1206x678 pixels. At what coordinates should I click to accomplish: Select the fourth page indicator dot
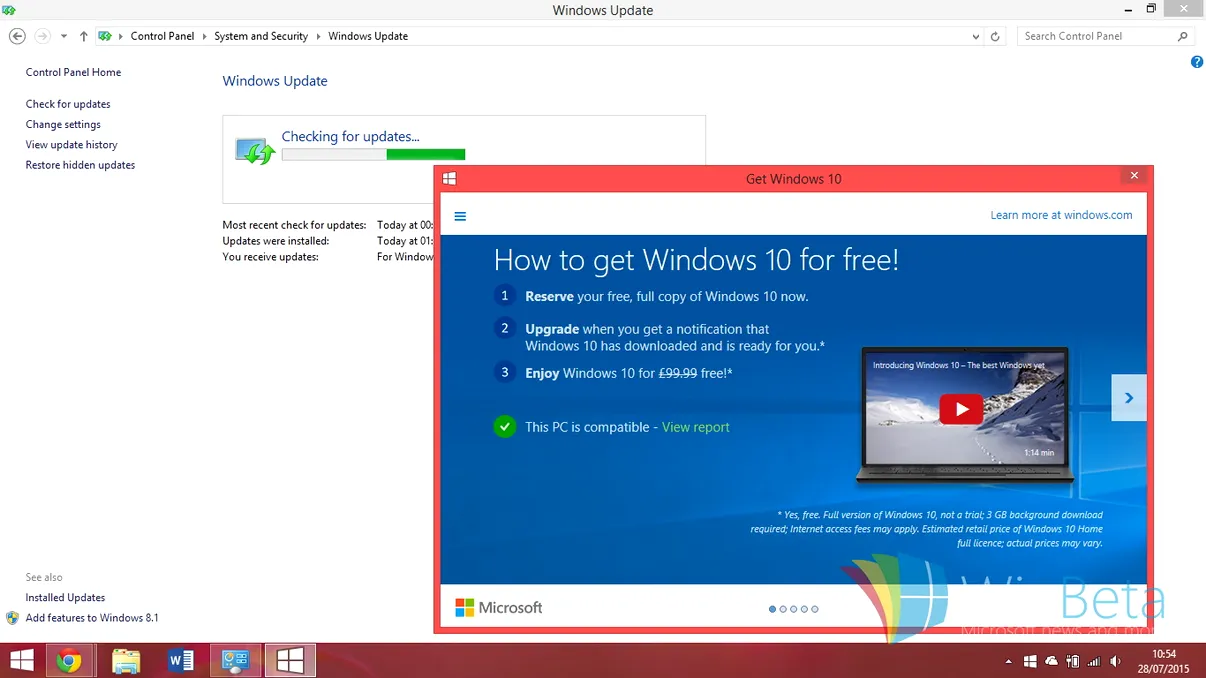(804, 608)
